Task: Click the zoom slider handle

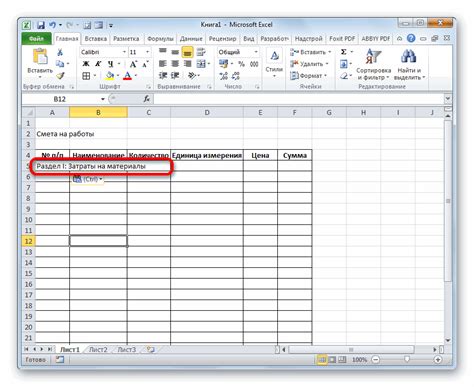Action: 407,359
